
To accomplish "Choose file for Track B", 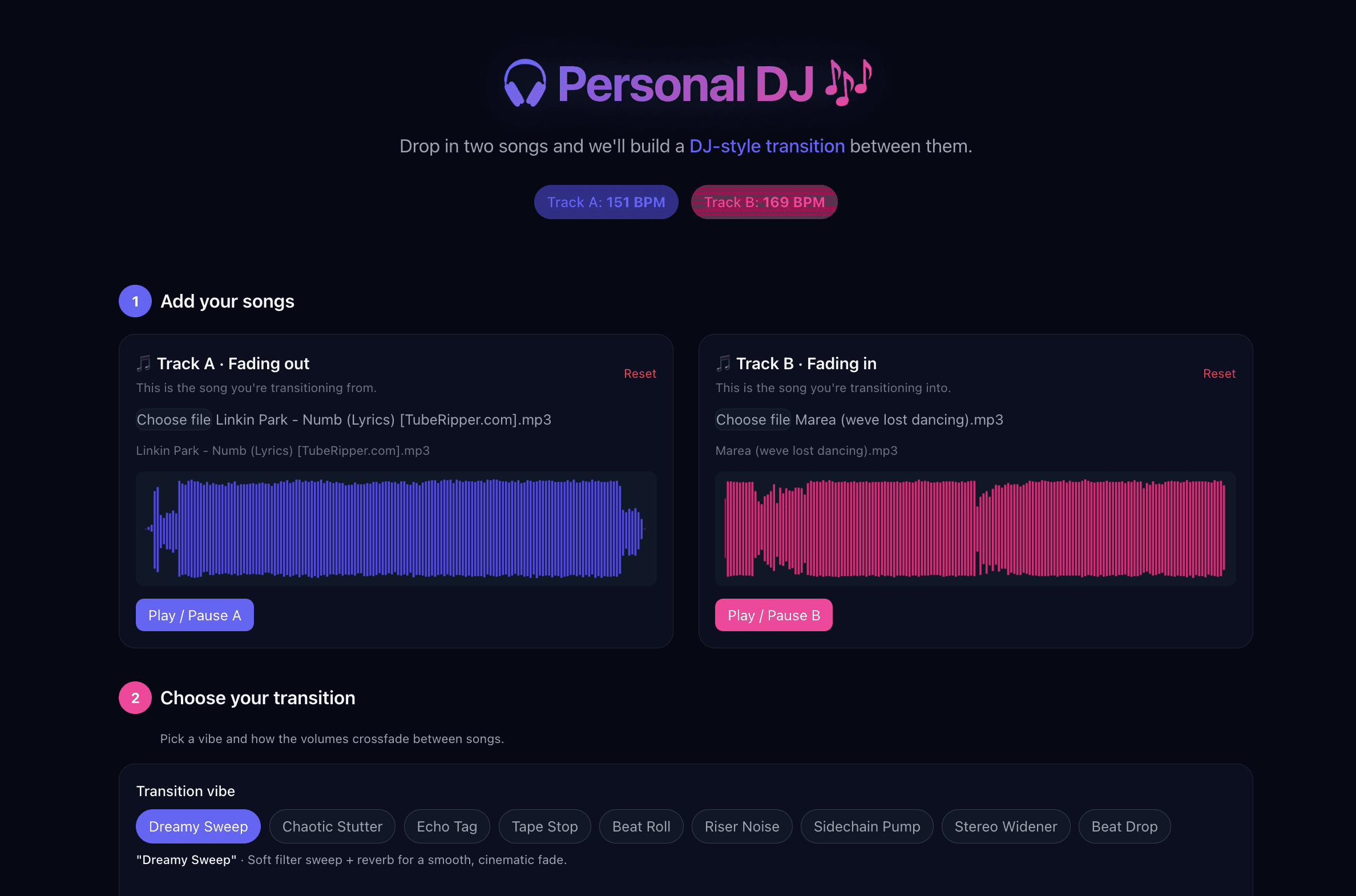I will [753, 419].
